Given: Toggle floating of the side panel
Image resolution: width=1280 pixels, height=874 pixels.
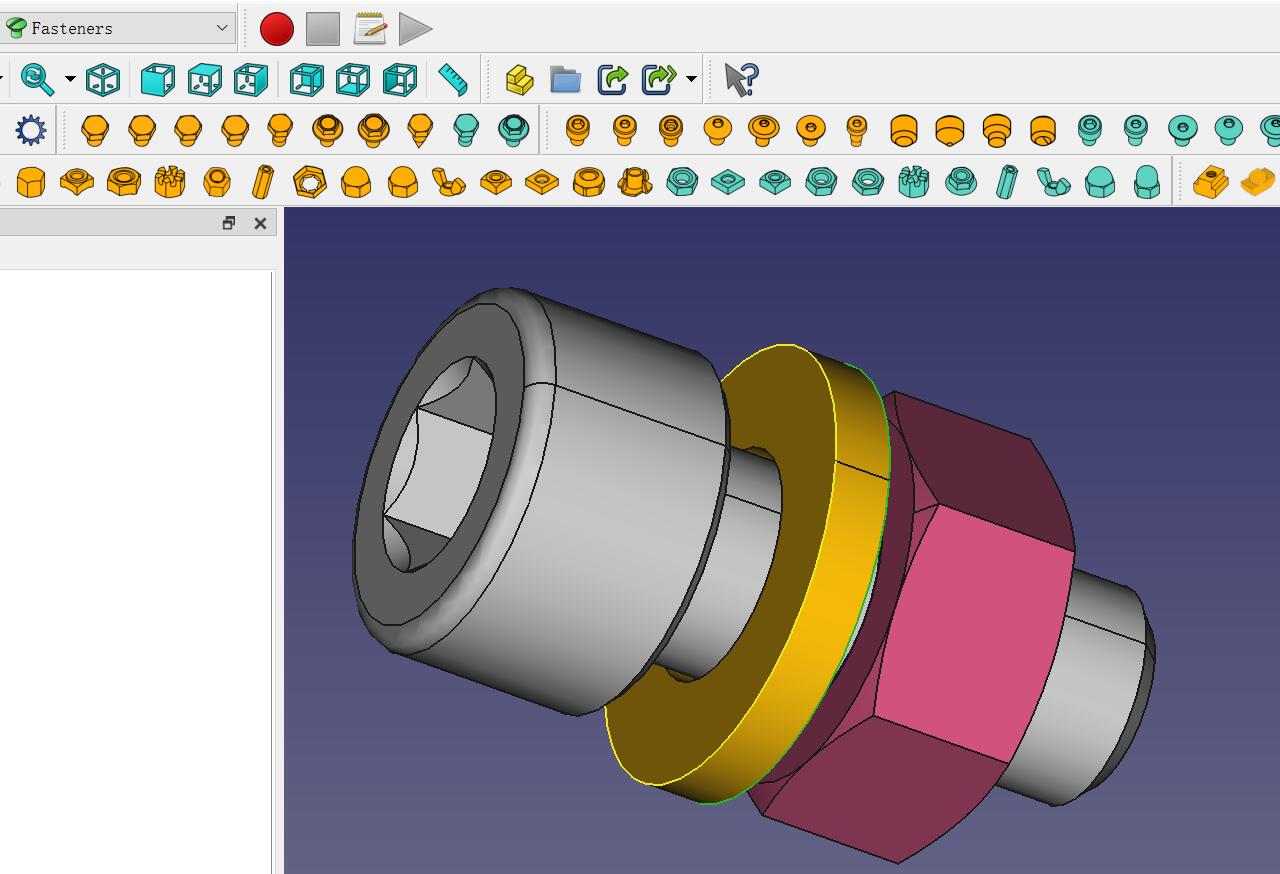Looking at the screenshot, I should coord(229,223).
